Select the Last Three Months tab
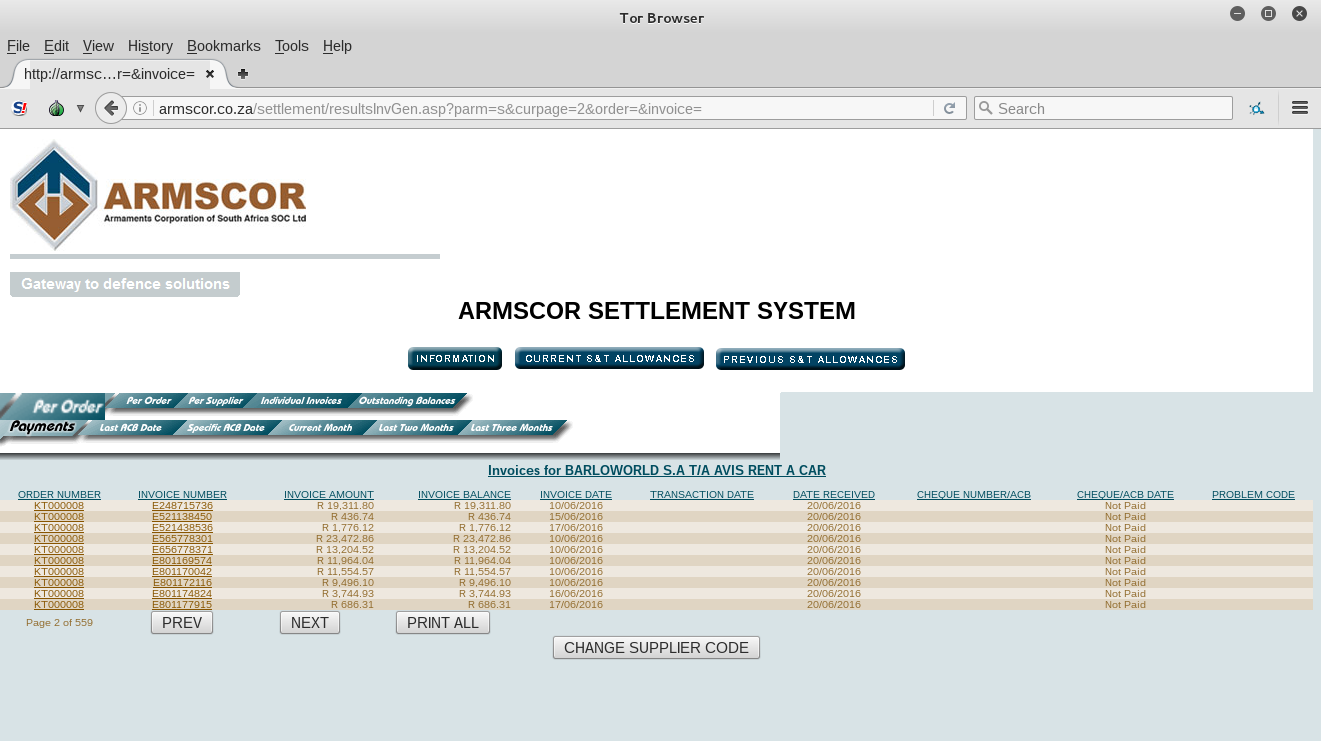 [x=511, y=428]
